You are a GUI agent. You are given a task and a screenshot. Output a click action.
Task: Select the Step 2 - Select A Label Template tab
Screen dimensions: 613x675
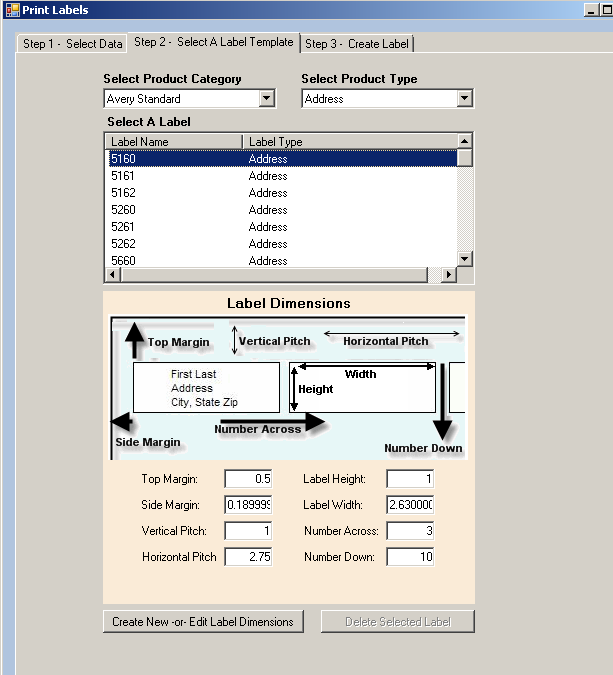(214, 42)
